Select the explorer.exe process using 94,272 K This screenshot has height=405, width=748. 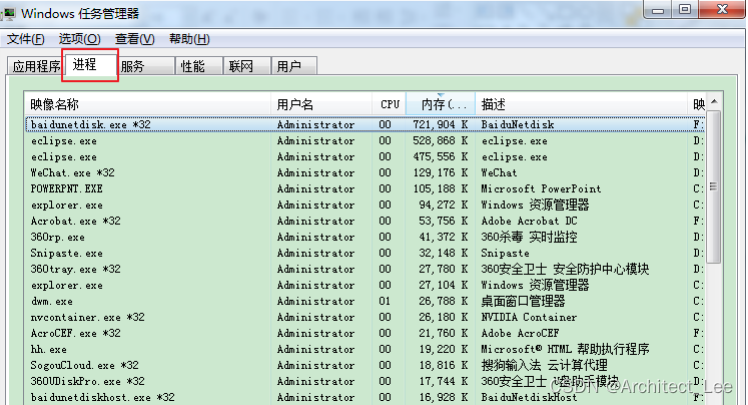[x=365, y=205]
